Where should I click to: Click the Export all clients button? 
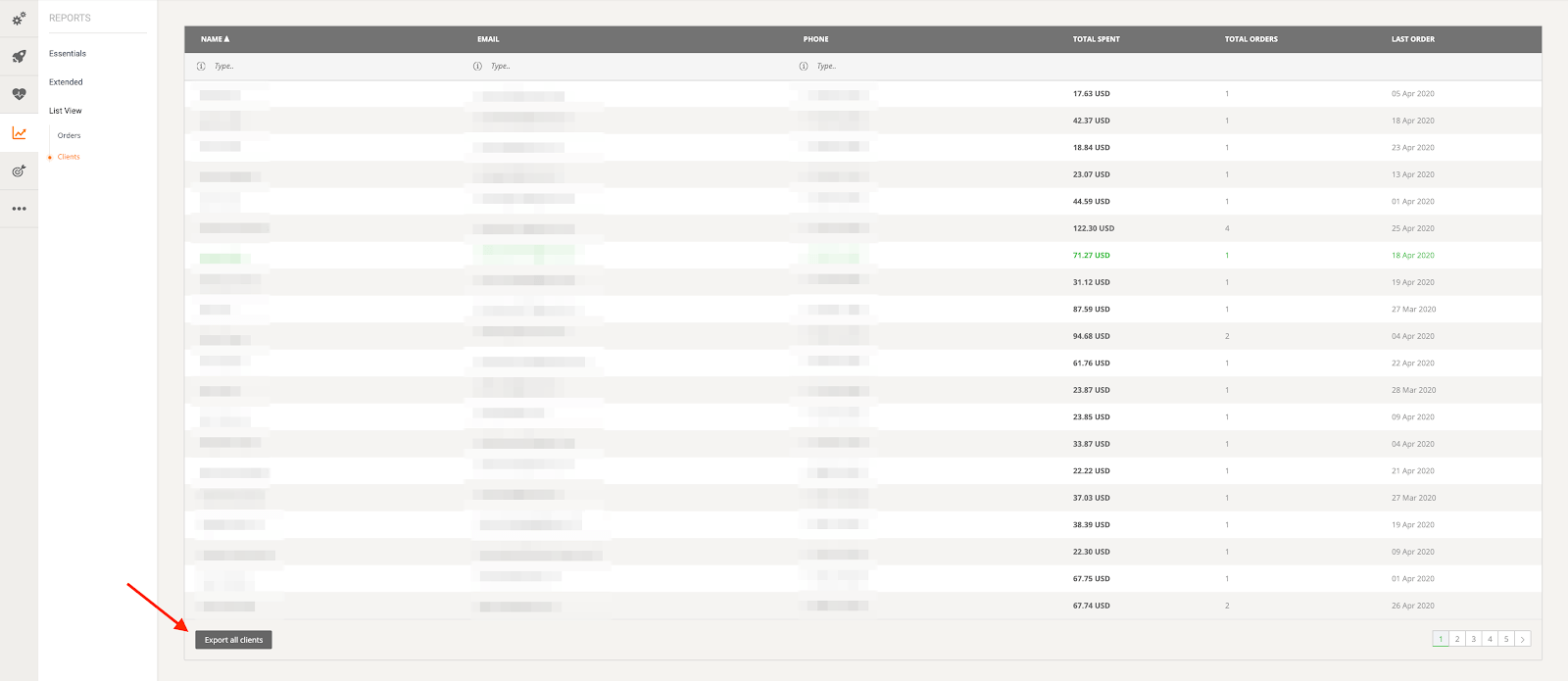(233, 640)
